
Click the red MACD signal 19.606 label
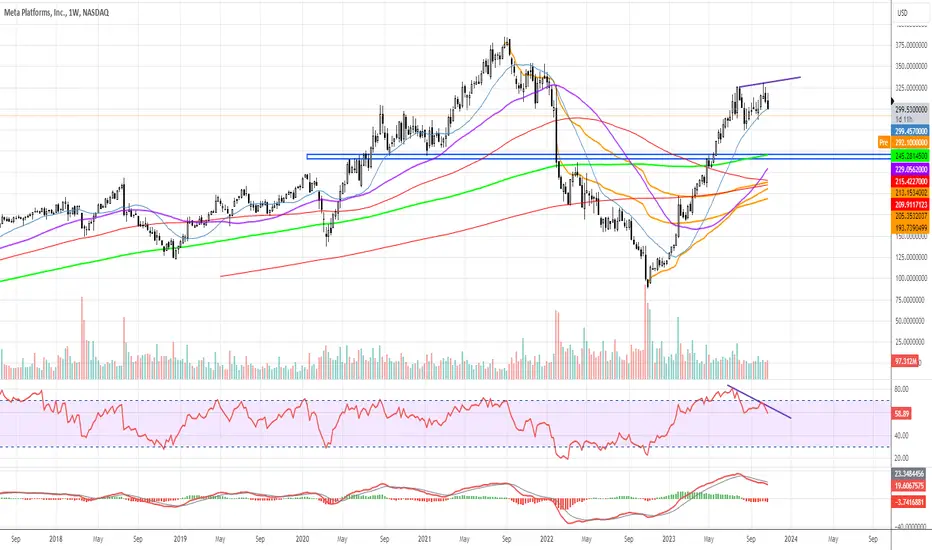909,486
